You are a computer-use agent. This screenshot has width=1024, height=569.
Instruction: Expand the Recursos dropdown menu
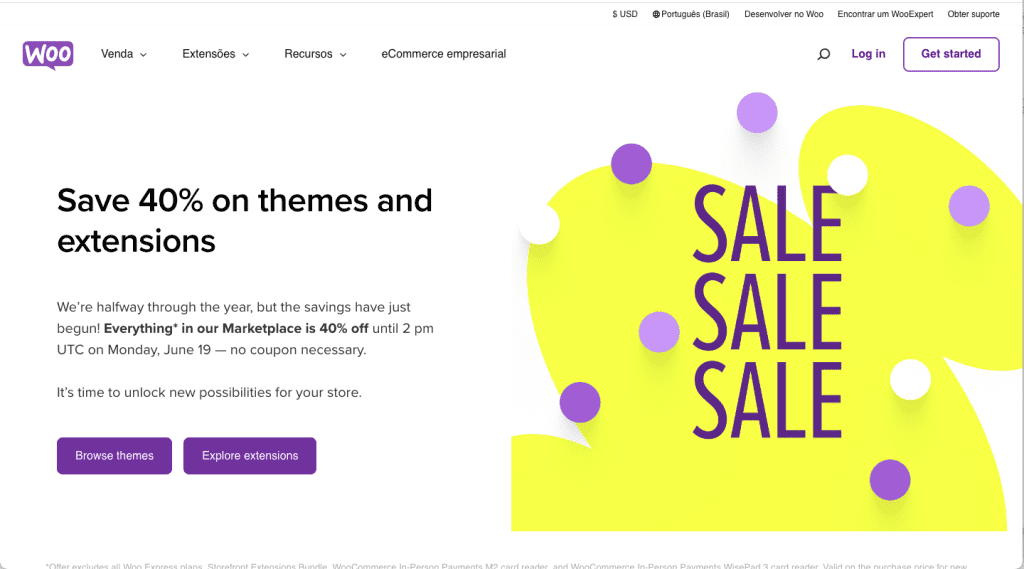315,54
